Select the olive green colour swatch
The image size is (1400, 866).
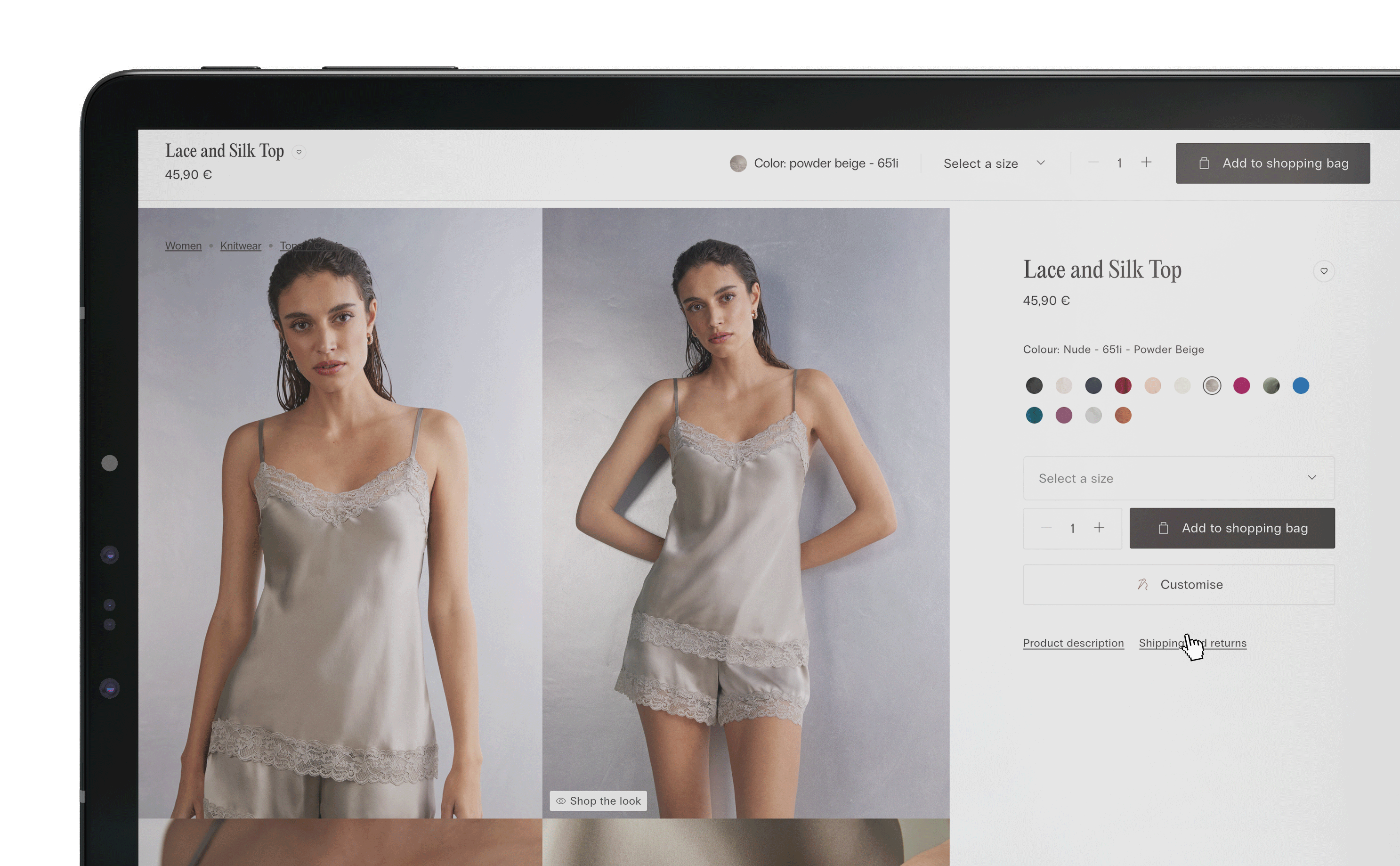point(1271,385)
